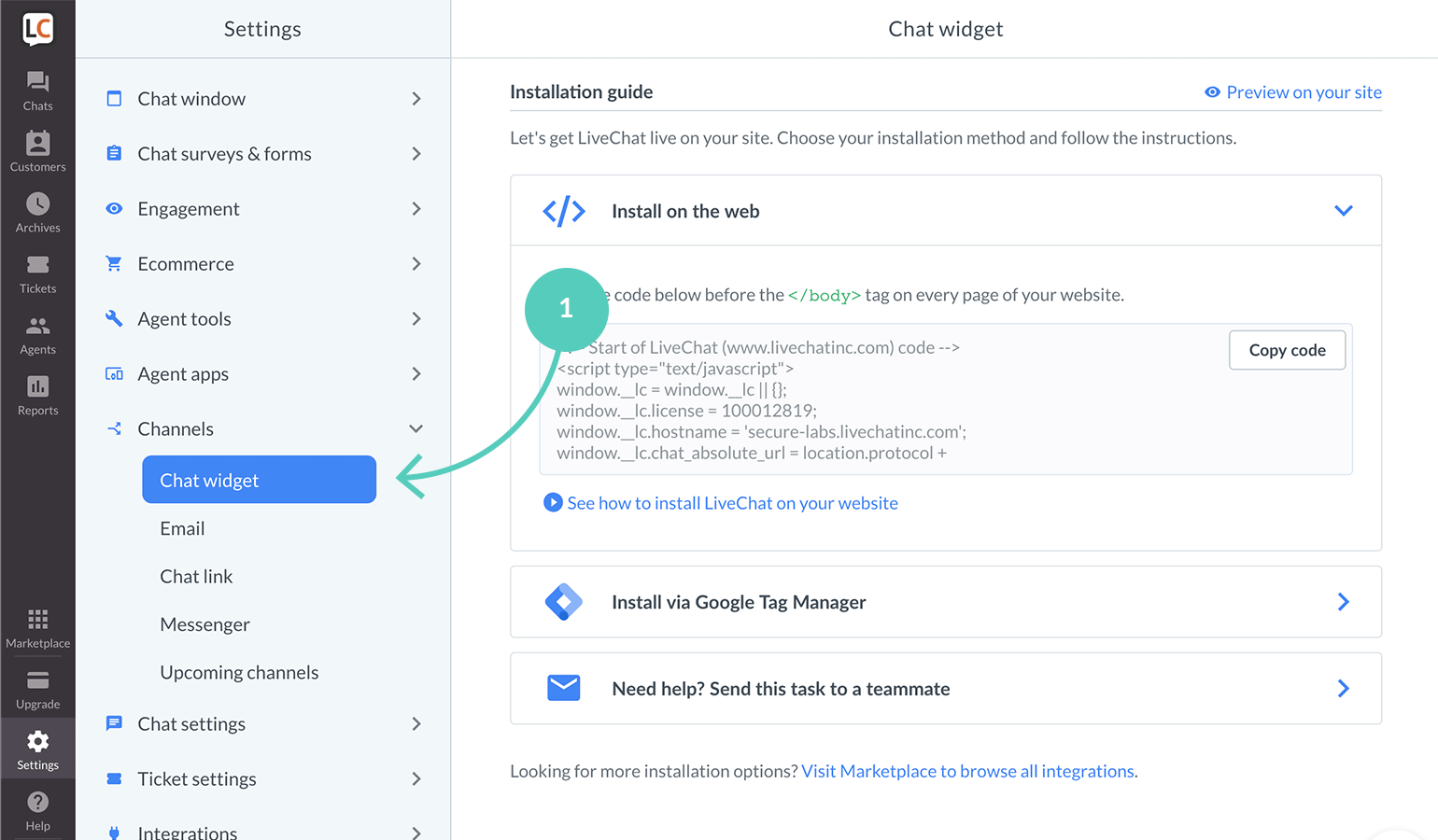Expand Install via Google Tag Manager arrow
1438x840 pixels.
(x=1343, y=602)
